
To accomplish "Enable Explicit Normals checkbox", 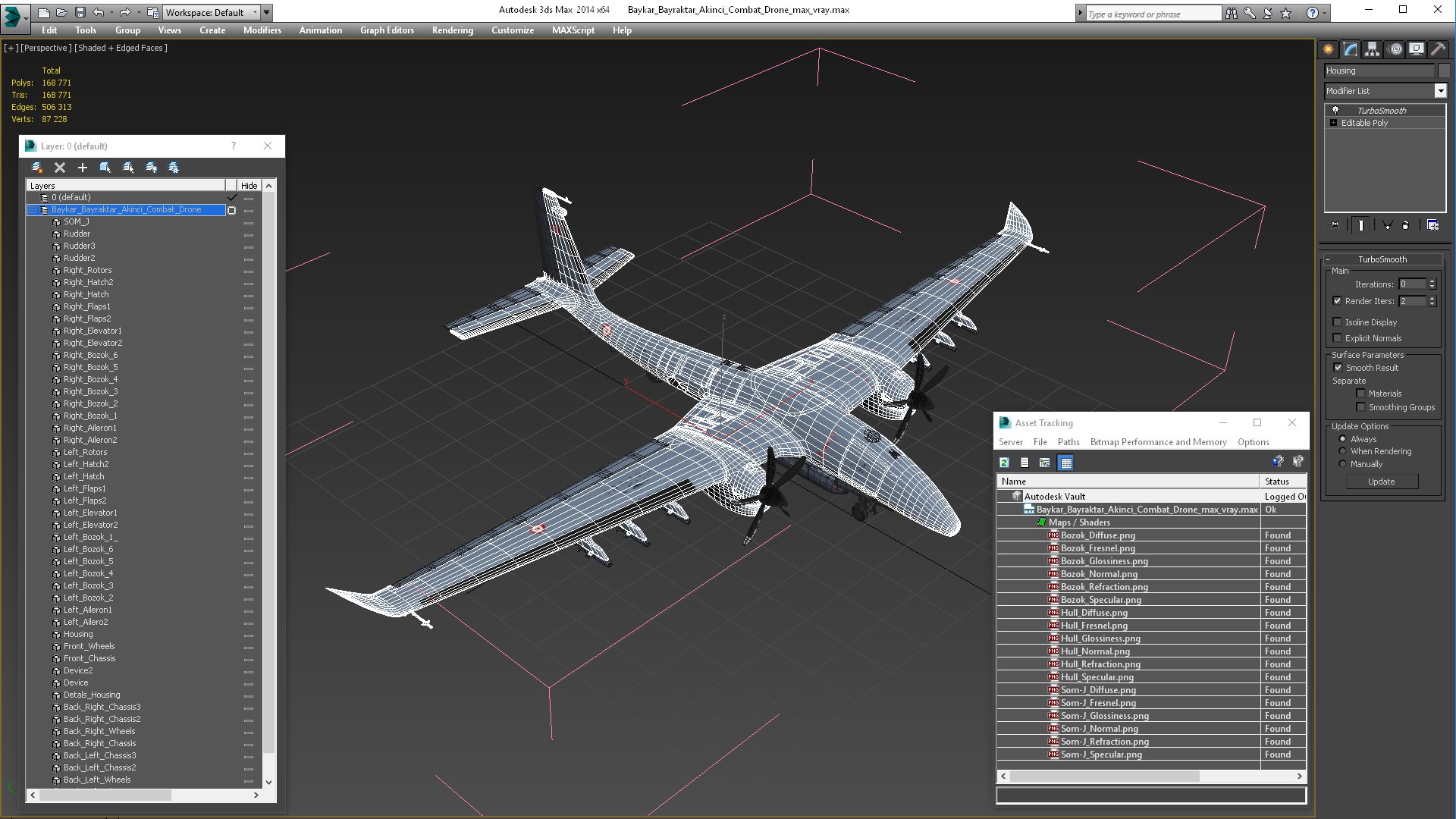I will click(x=1338, y=338).
